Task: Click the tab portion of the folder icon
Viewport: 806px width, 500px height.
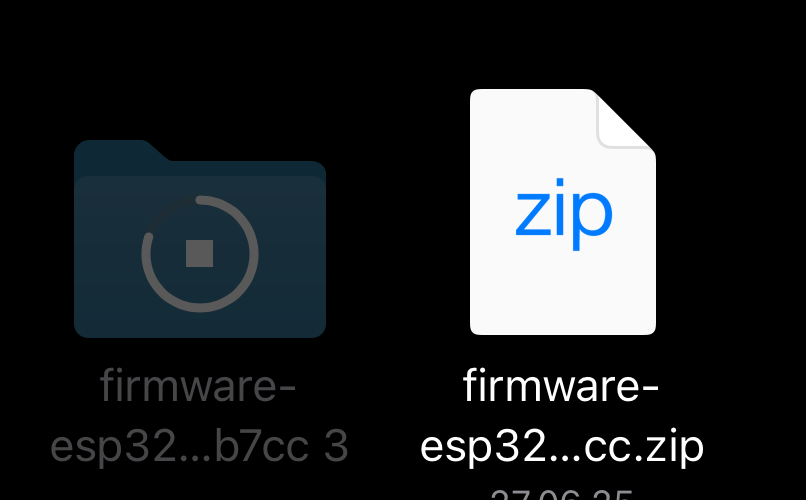Action: click(121, 150)
